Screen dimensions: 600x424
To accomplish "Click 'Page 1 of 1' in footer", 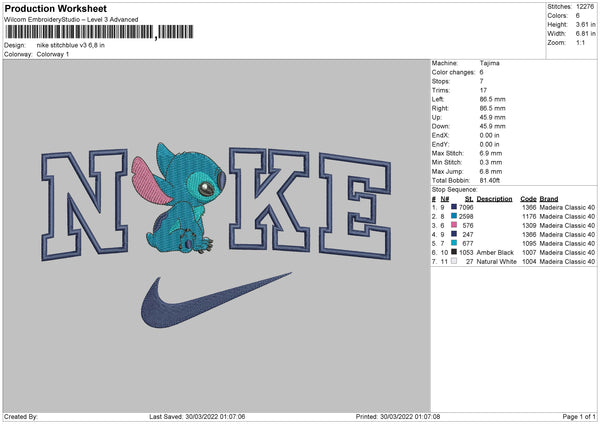I will click(579, 417).
